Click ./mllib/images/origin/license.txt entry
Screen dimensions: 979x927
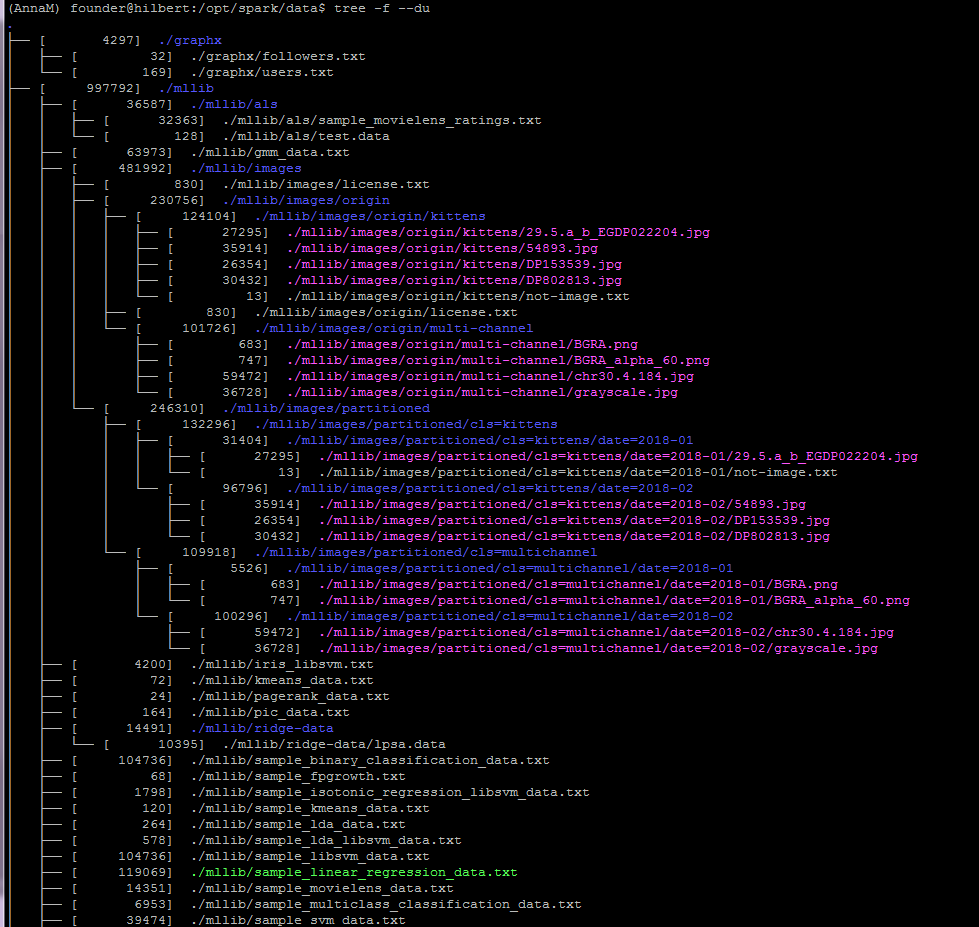point(386,312)
